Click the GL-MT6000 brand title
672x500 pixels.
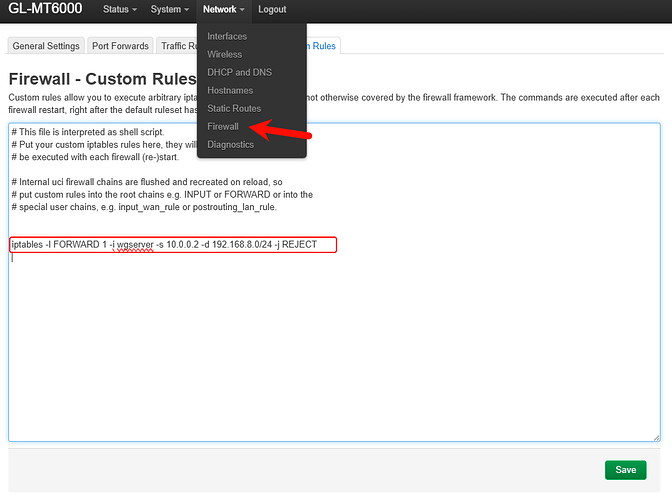[45, 10]
